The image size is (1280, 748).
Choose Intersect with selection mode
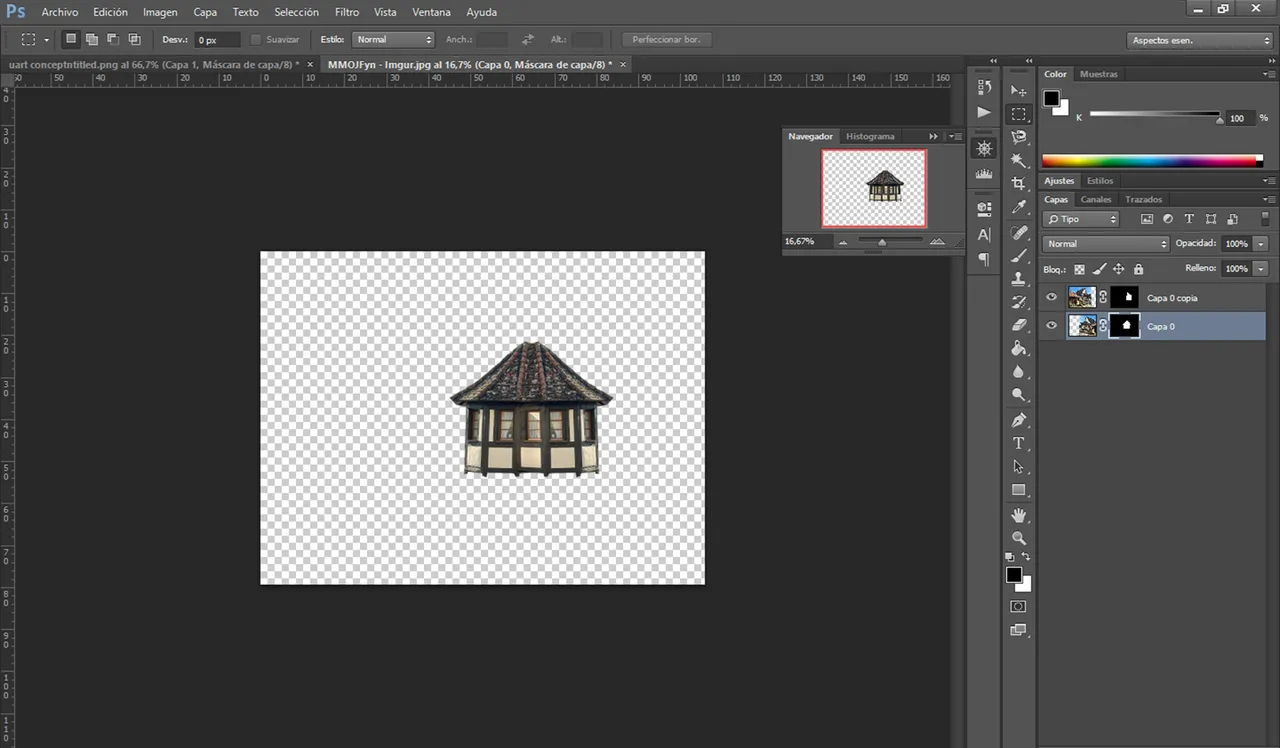pyautogui.click(x=133, y=40)
